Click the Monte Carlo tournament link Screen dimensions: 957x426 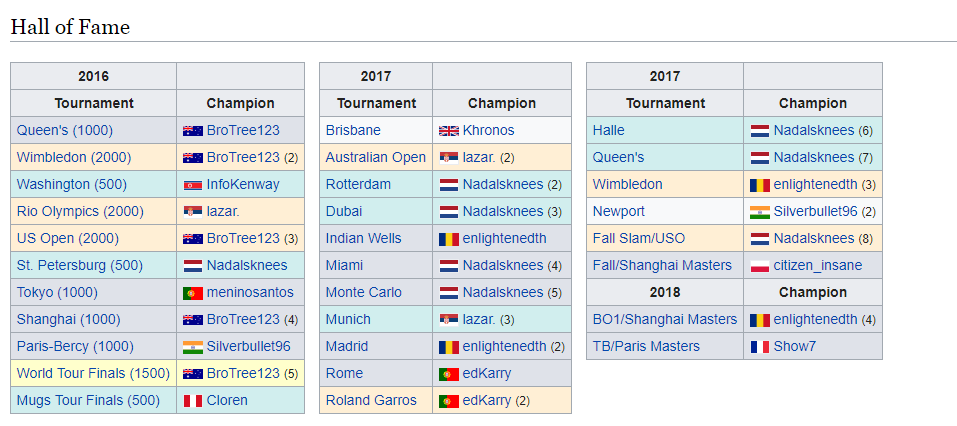(364, 292)
